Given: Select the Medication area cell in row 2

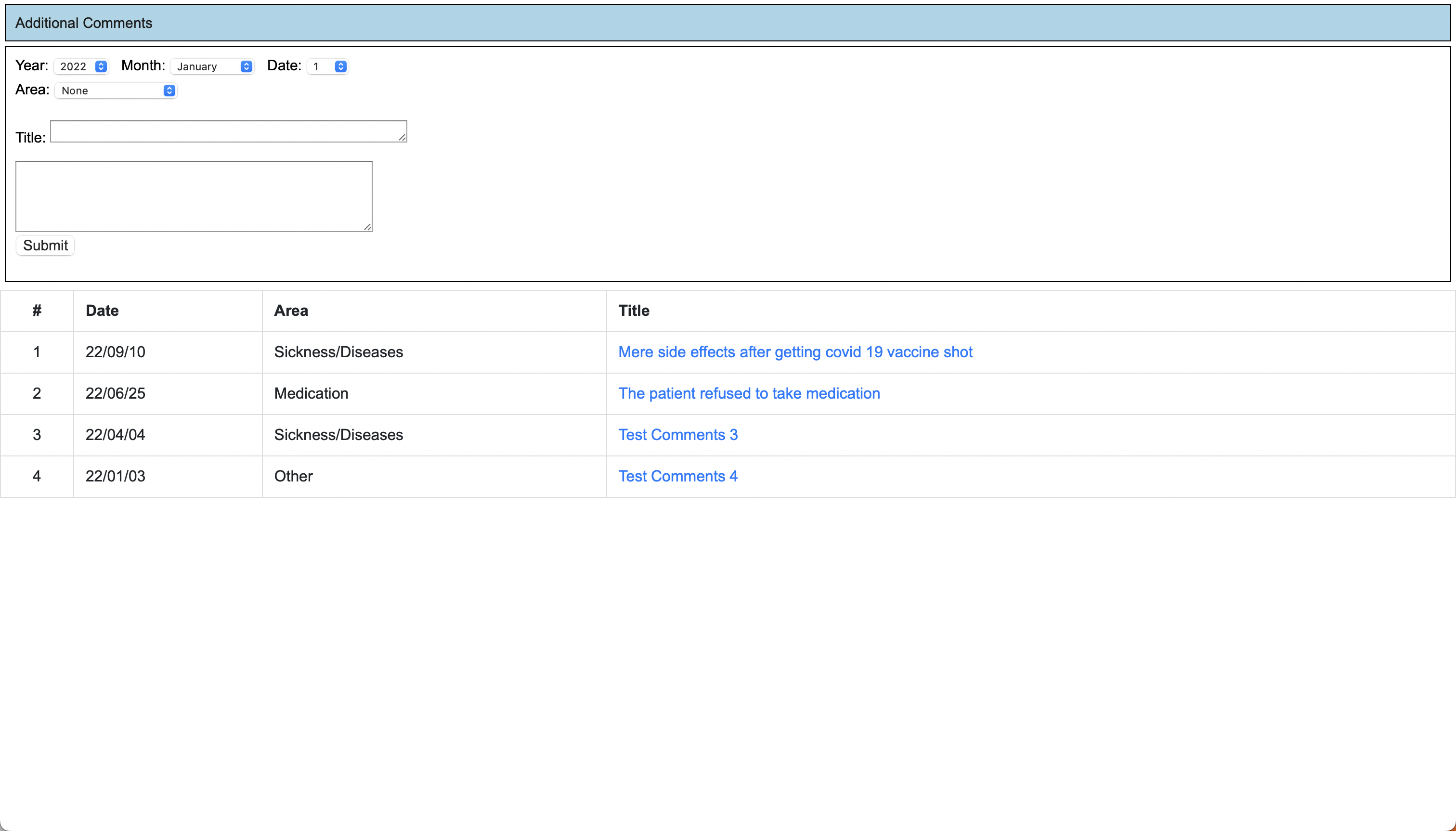Looking at the screenshot, I should coord(311,393).
